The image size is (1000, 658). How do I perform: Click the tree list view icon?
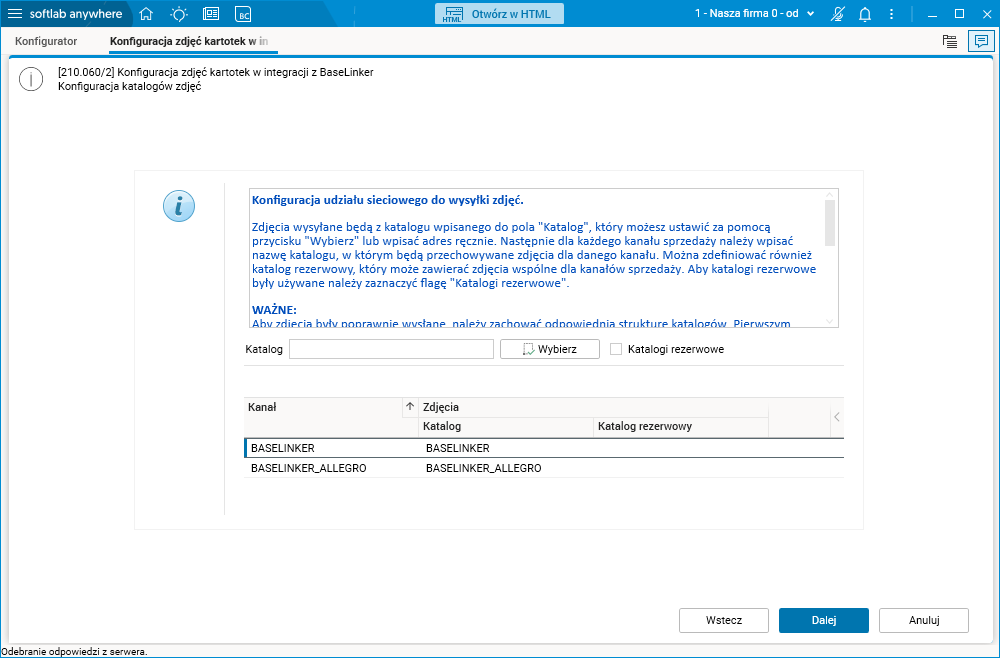pos(950,41)
